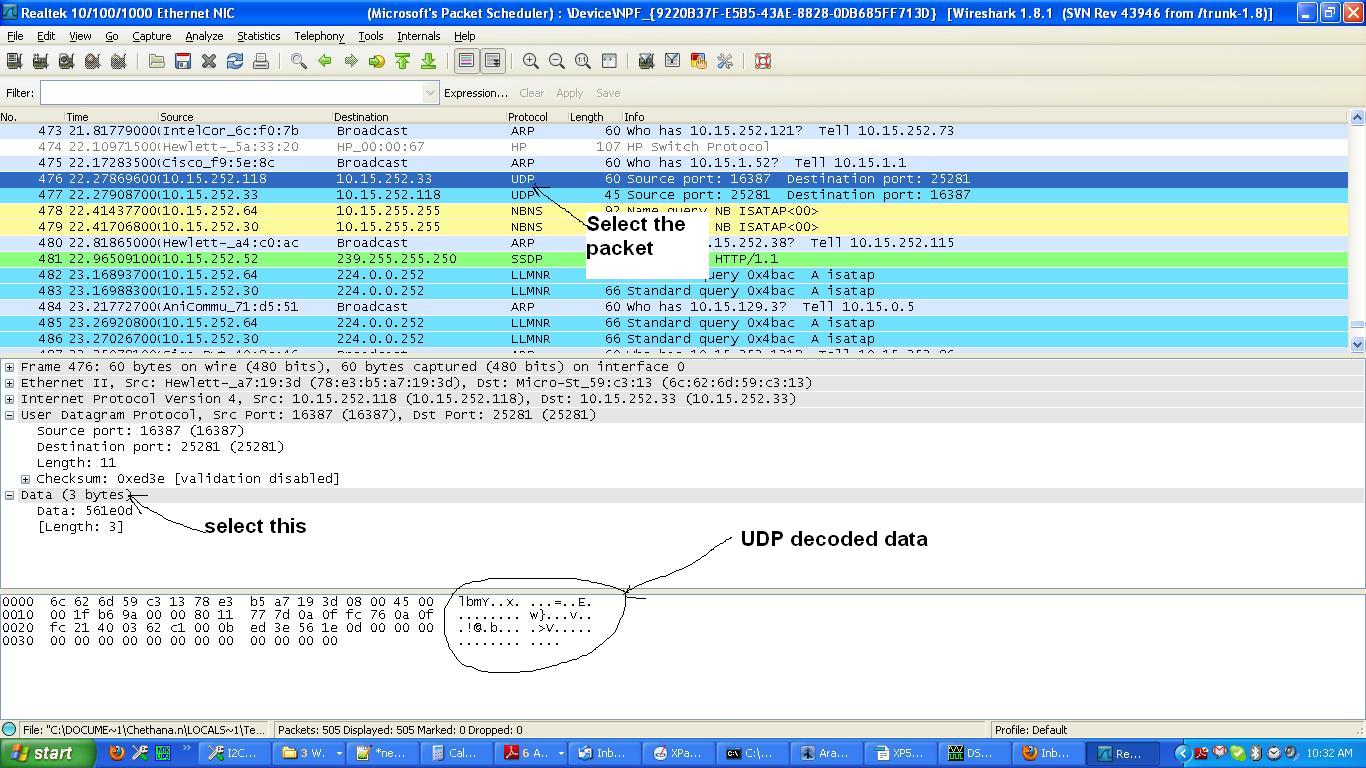Expand the Internet Protocol Version 4 node
1366x768 pixels.
[9, 399]
